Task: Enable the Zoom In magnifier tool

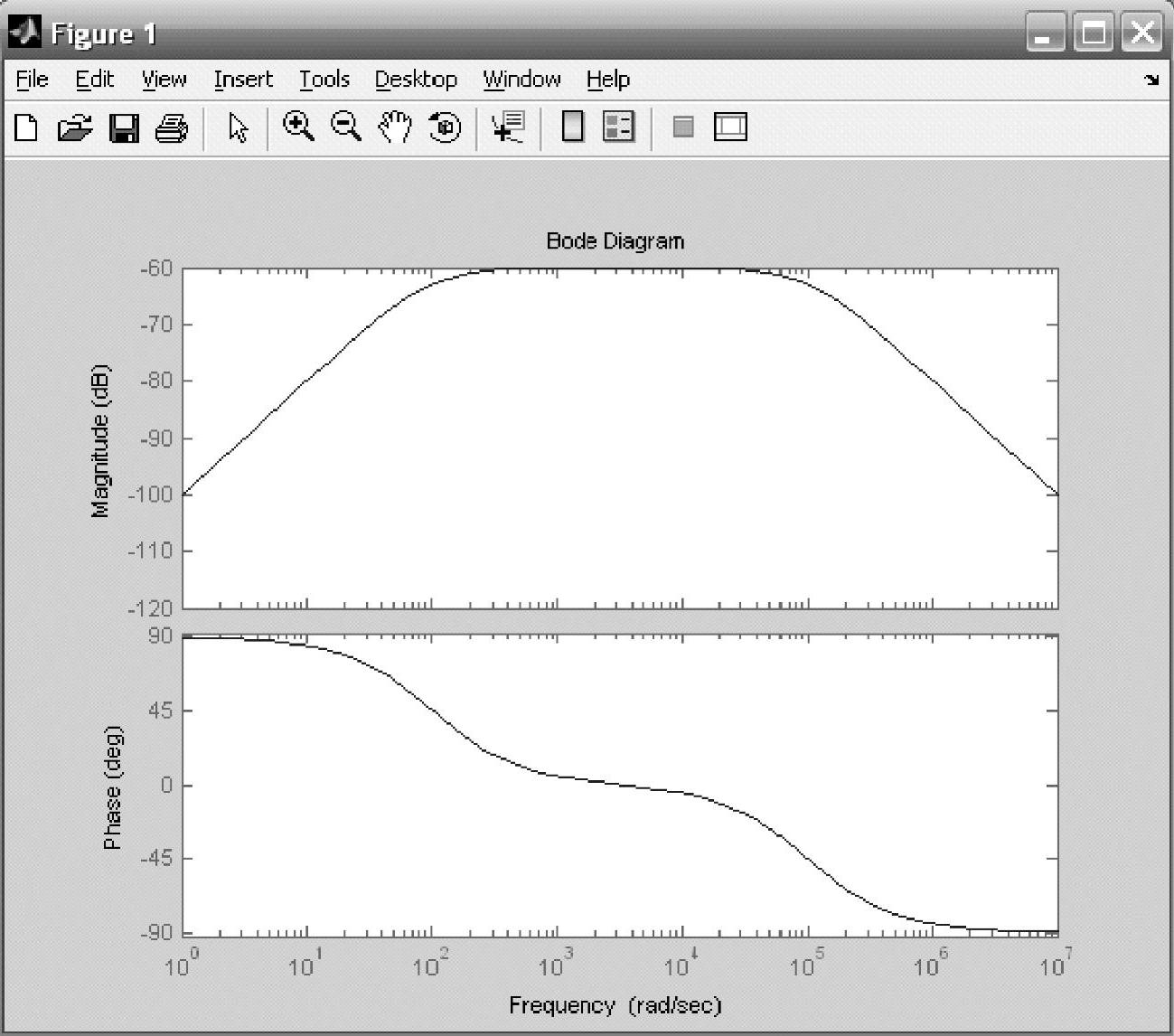Action: (298, 127)
